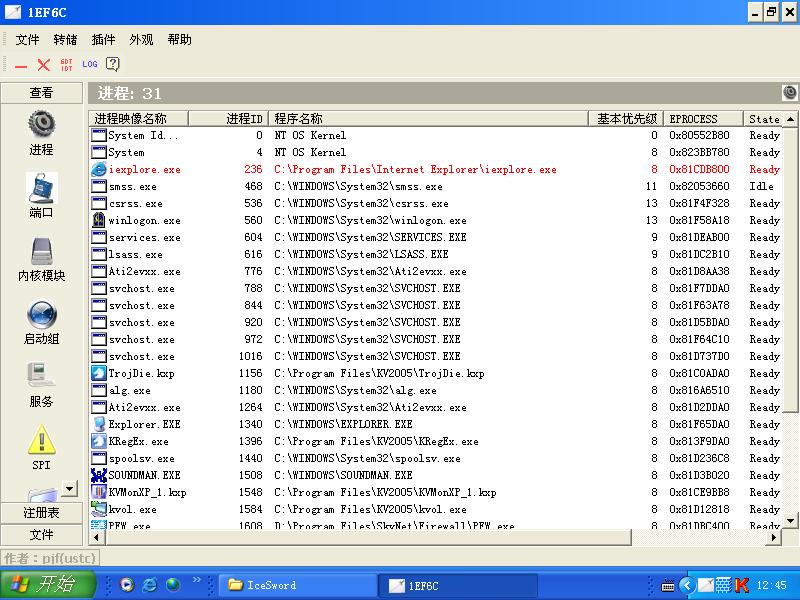Open the GDT/IDT toolbar icon

[66, 65]
